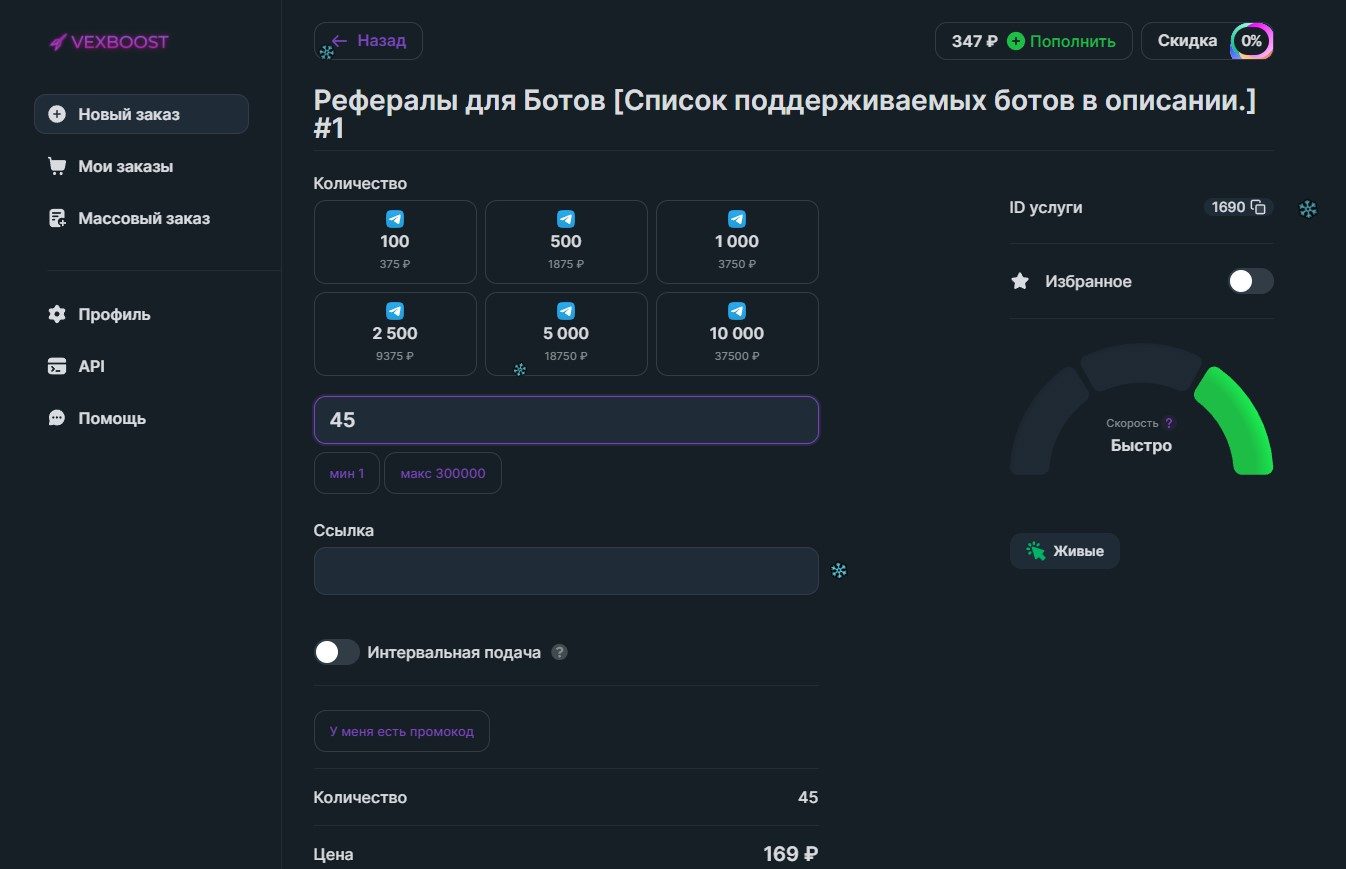Click У меня есть промокод button
The image size is (1346, 869).
tap(401, 731)
